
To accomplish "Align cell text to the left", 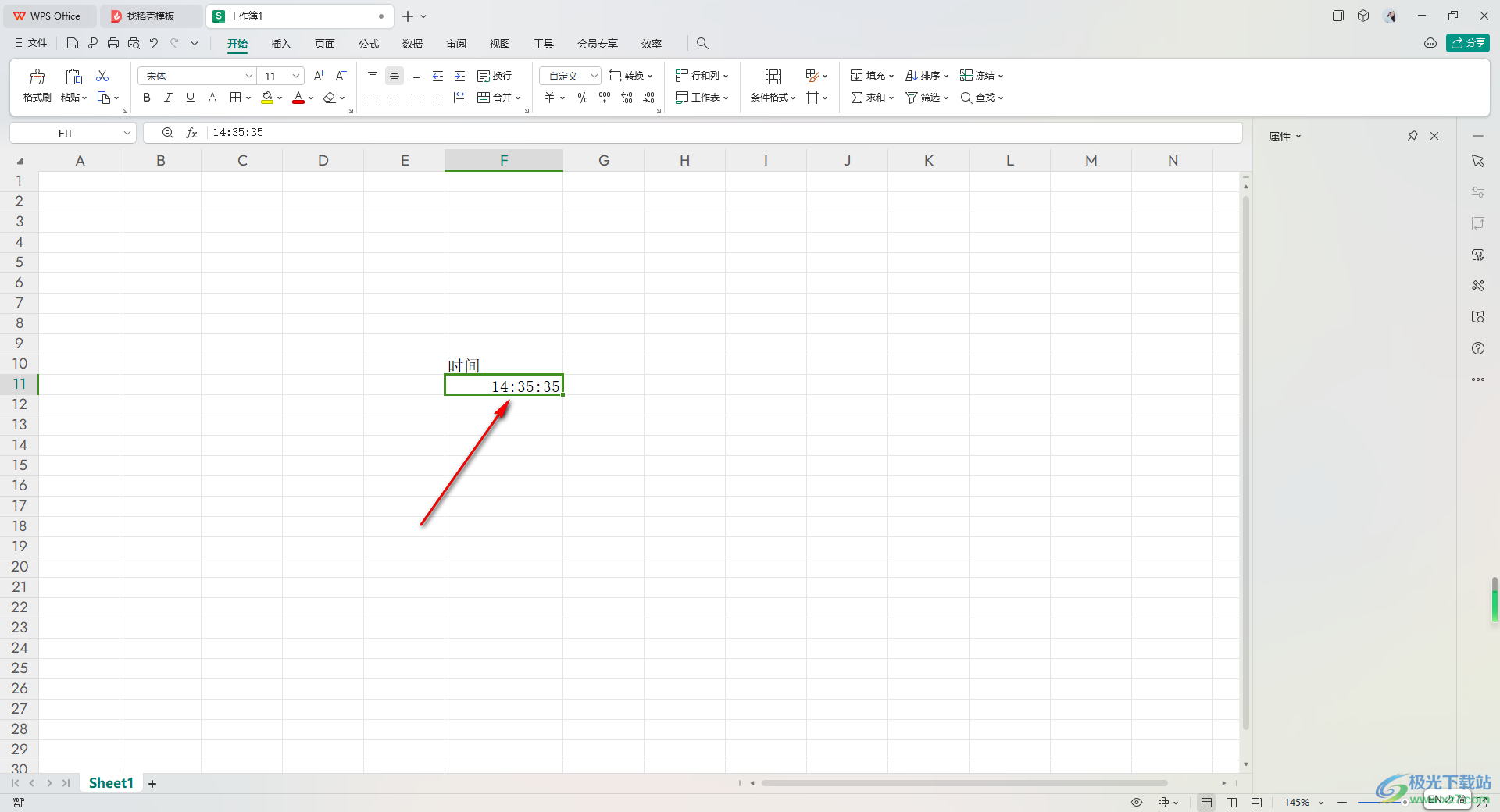I will 373,98.
